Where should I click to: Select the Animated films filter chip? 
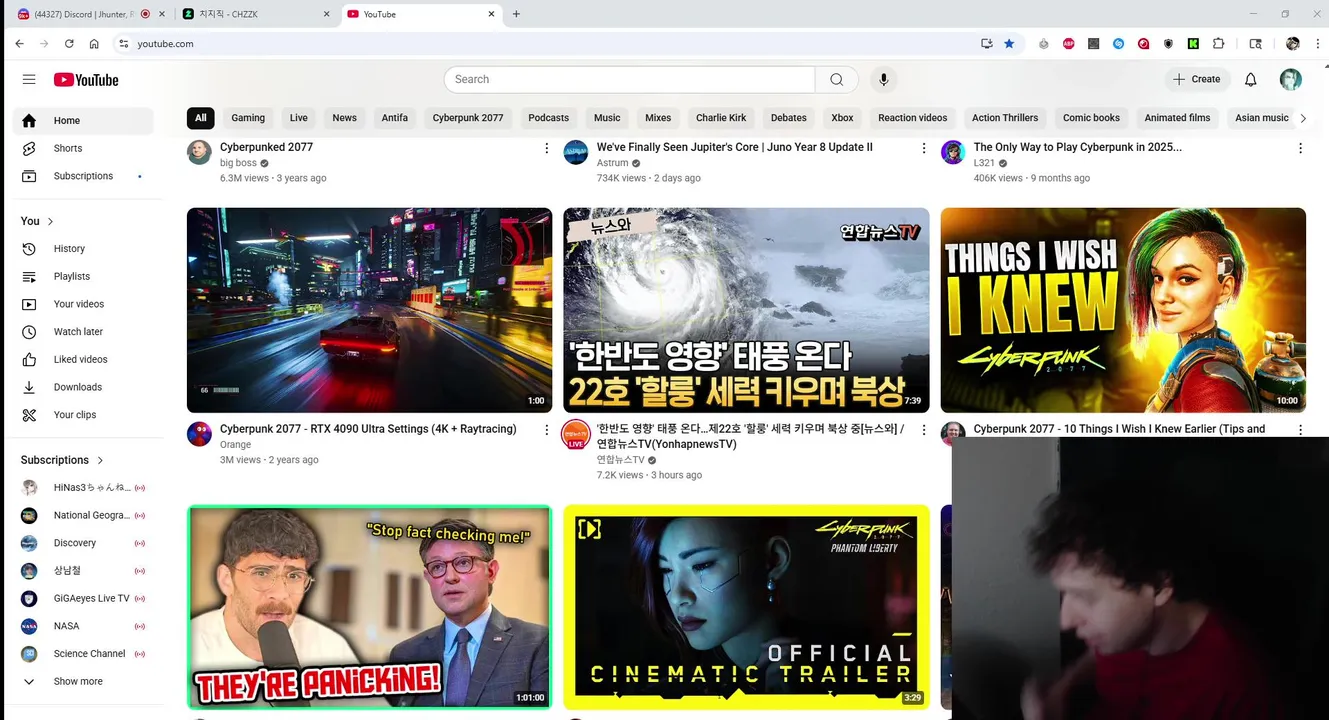coord(1177,118)
